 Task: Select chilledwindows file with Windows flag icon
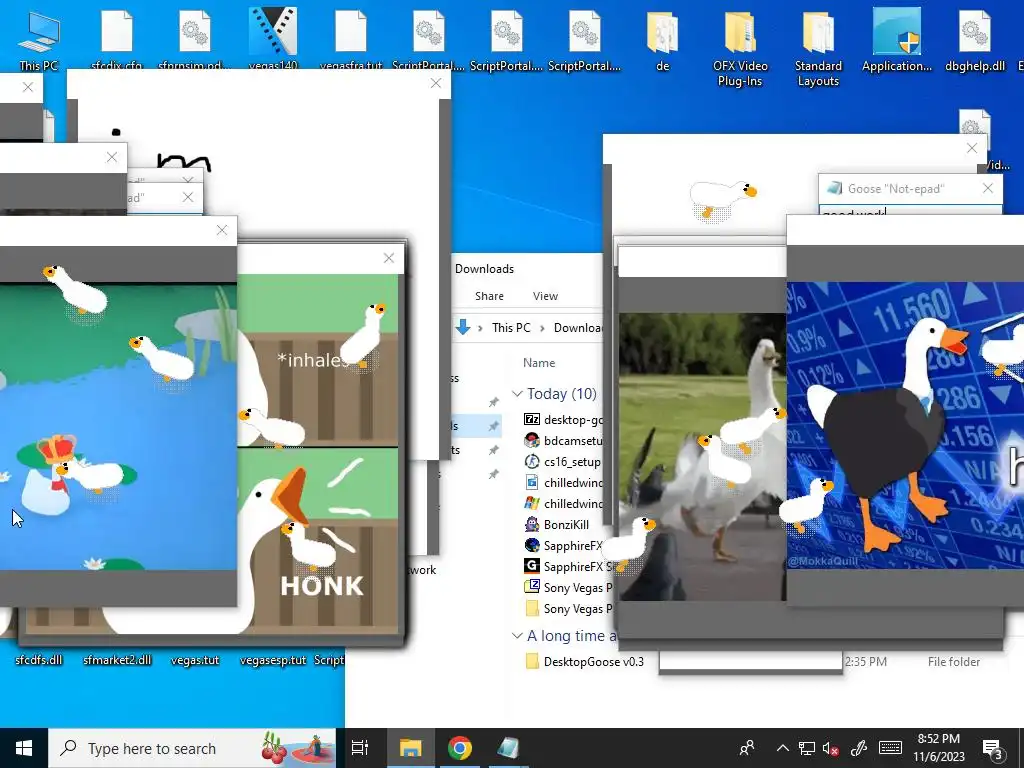(563, 504)
